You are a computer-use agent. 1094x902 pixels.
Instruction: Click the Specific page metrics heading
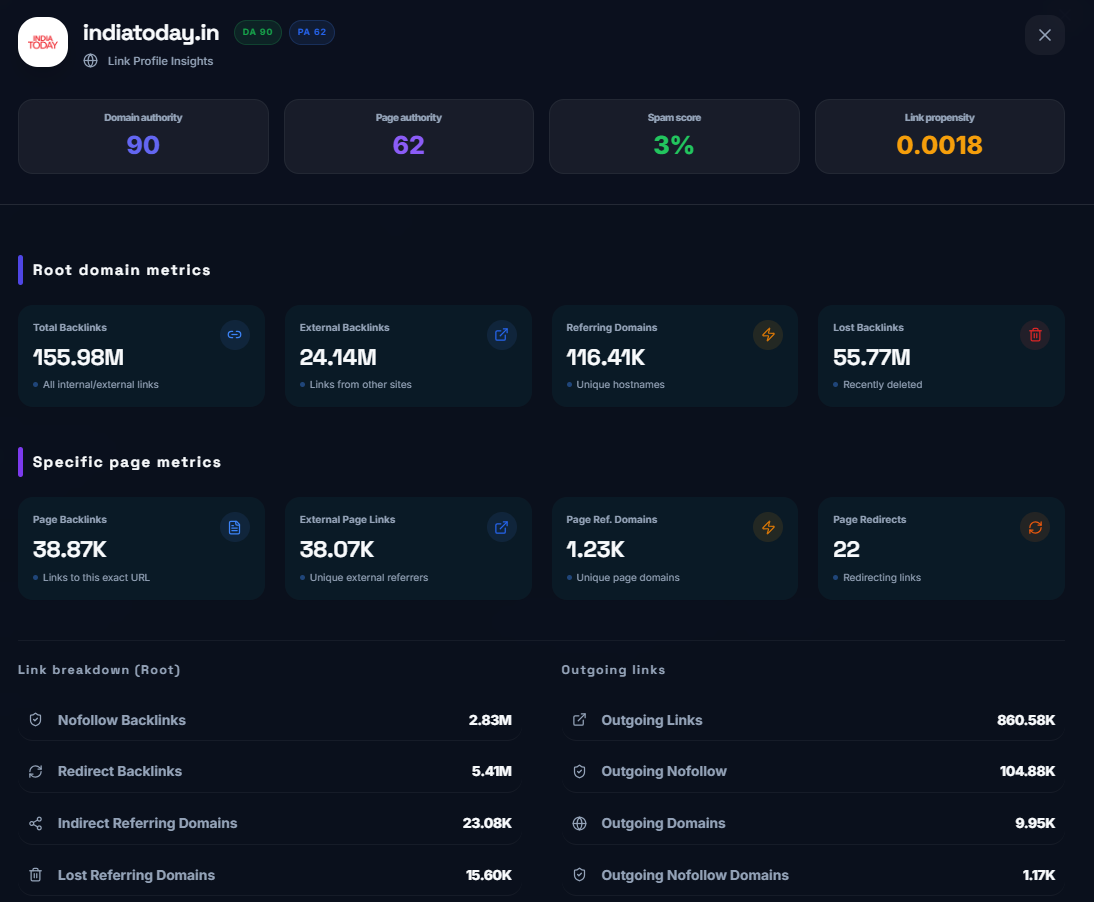(x=127, y=462)
